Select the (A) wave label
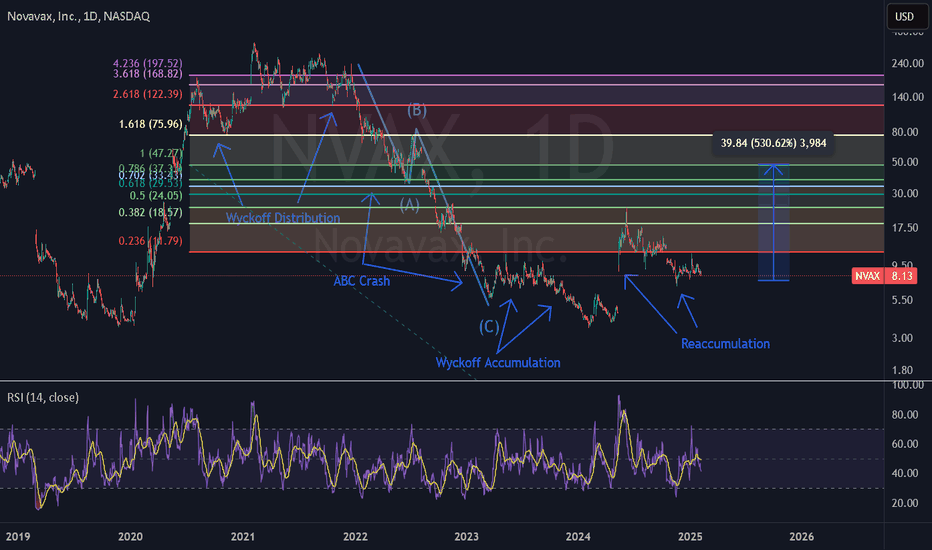The width and height of the screenshot is (932, 550). click(410, 205)
